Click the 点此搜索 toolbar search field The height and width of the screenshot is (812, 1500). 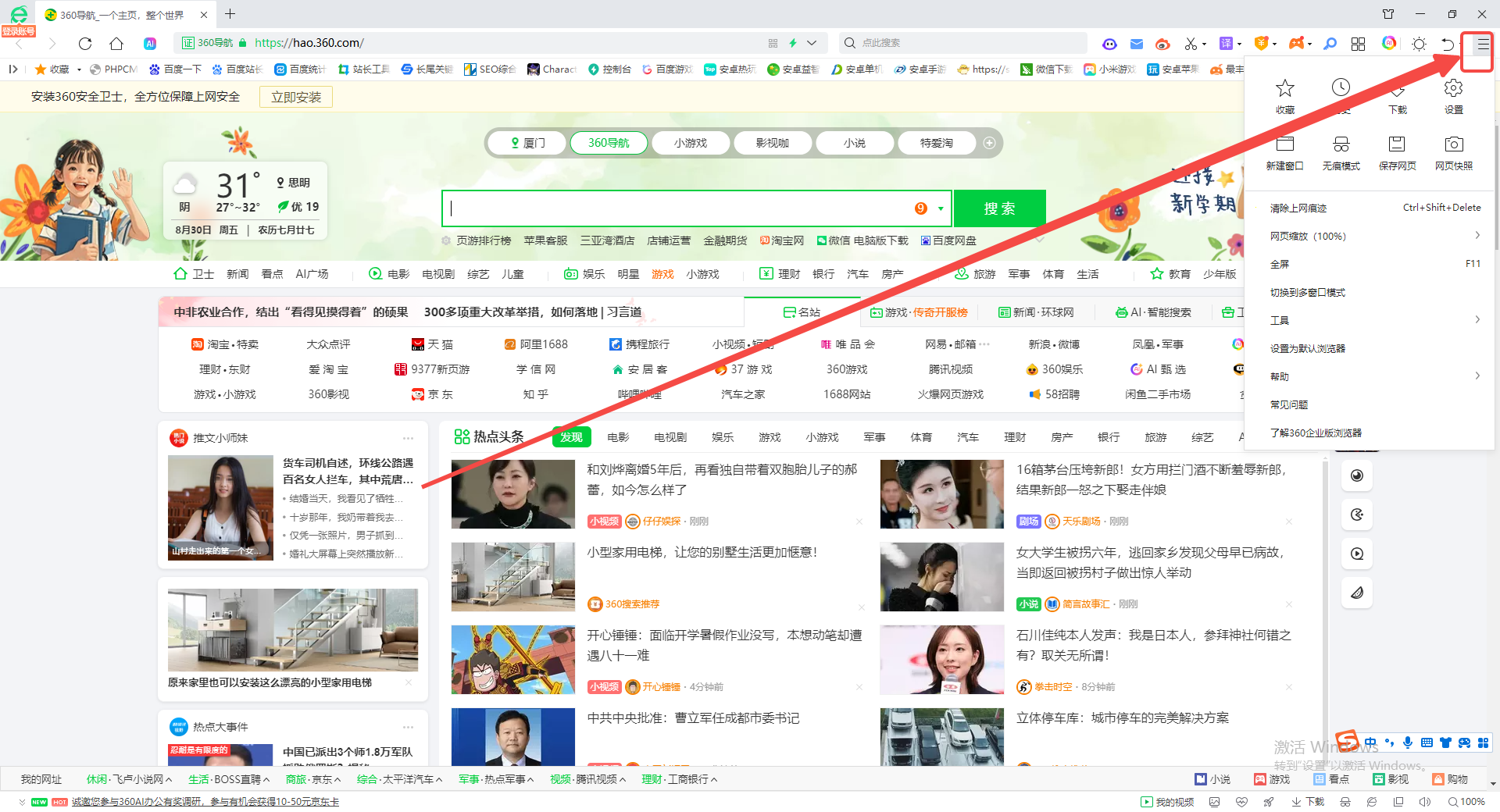tap(965, 43)
